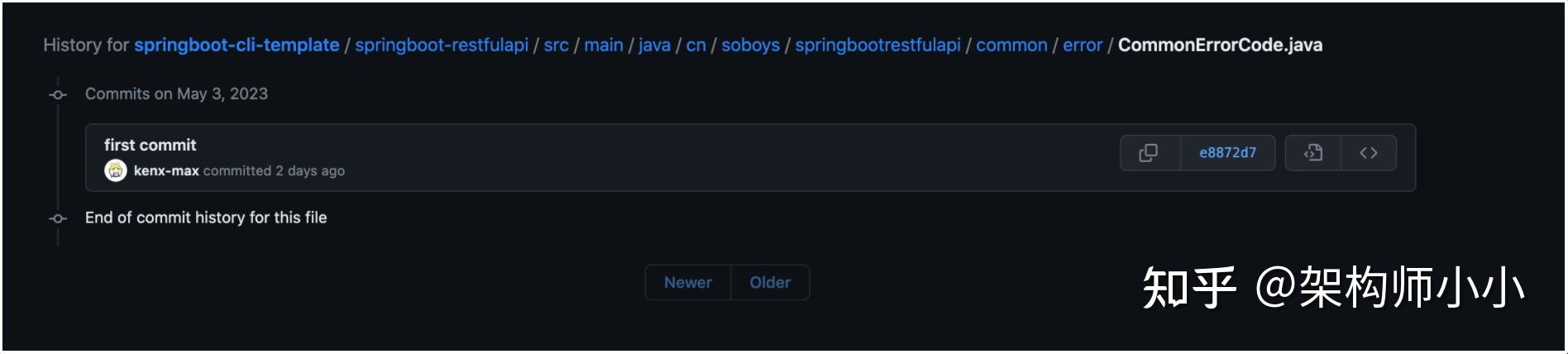Open the error folder breadcrumb
Screen dimensions: 1568x354
coord(1083,45)
